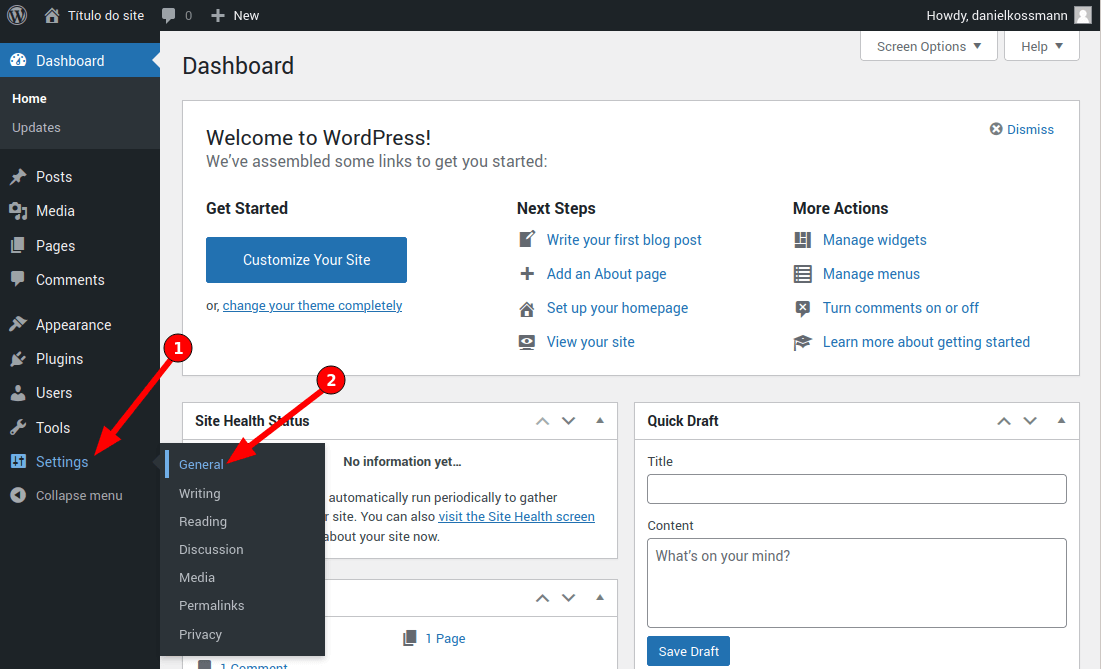
Task: Open Reading settings submenu item
Action: (x=203, y=522)
